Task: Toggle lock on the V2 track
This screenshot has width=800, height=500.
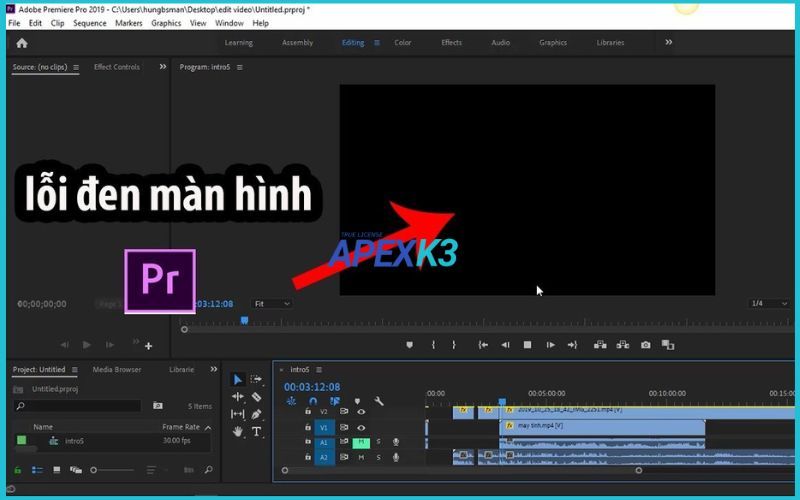Action: pyautogui.click(x=308, y=412)
